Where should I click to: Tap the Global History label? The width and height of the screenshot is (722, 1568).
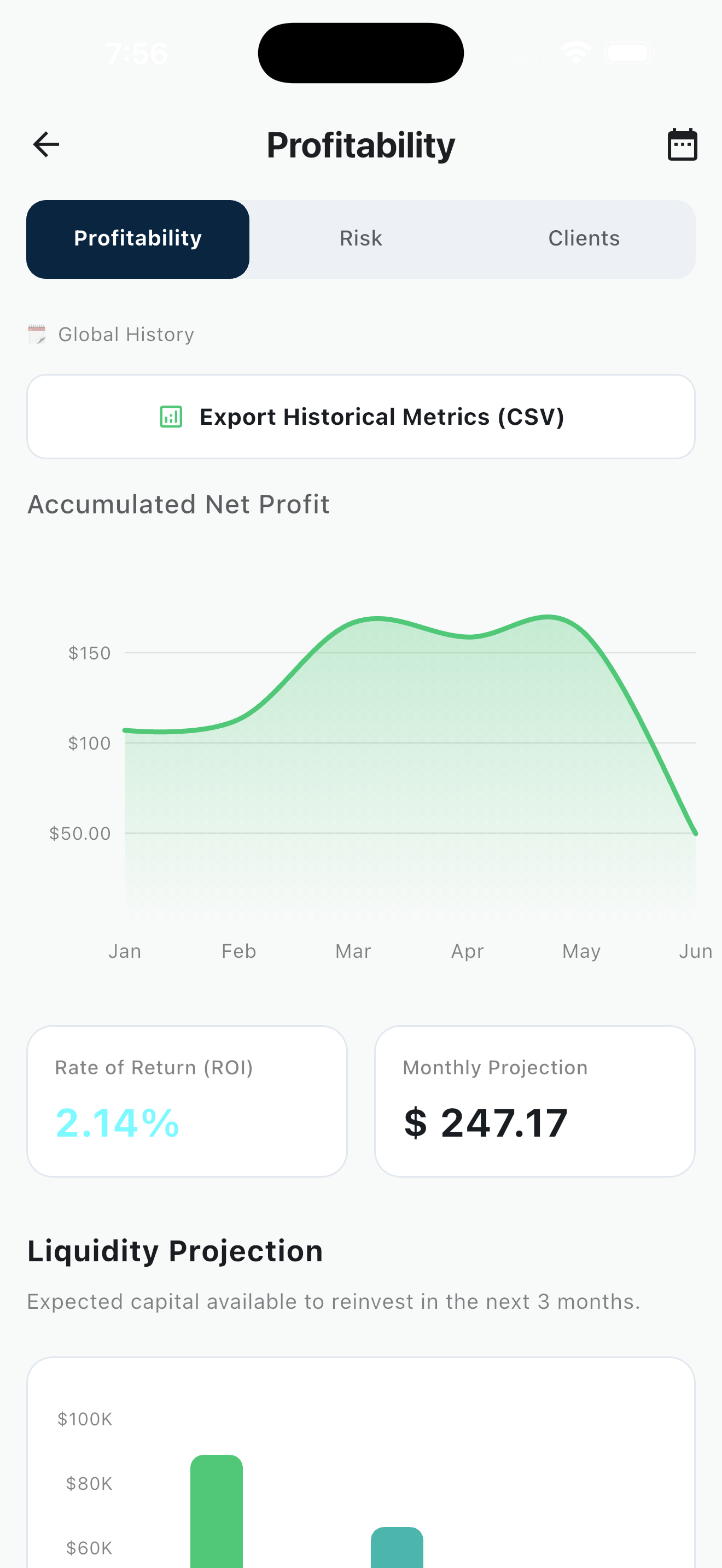(126, 334)
